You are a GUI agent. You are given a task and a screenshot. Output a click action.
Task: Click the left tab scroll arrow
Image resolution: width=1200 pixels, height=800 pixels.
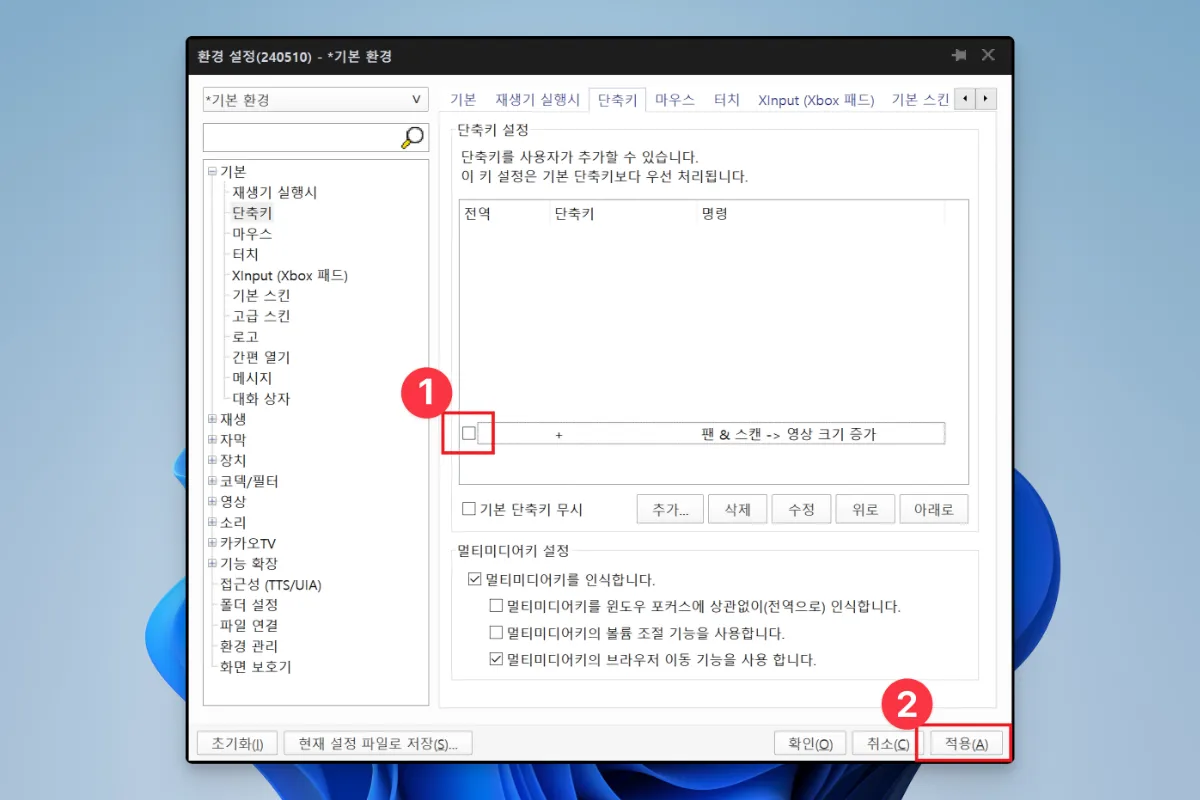coord(964,99)
